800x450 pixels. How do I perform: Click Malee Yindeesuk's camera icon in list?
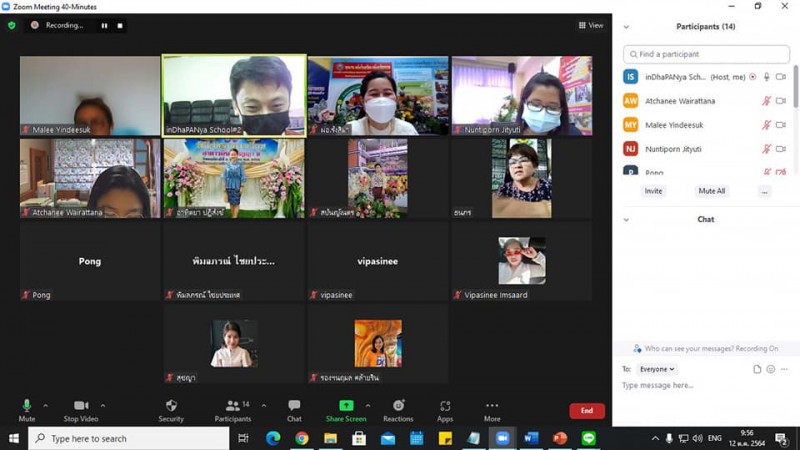(781, 125)
